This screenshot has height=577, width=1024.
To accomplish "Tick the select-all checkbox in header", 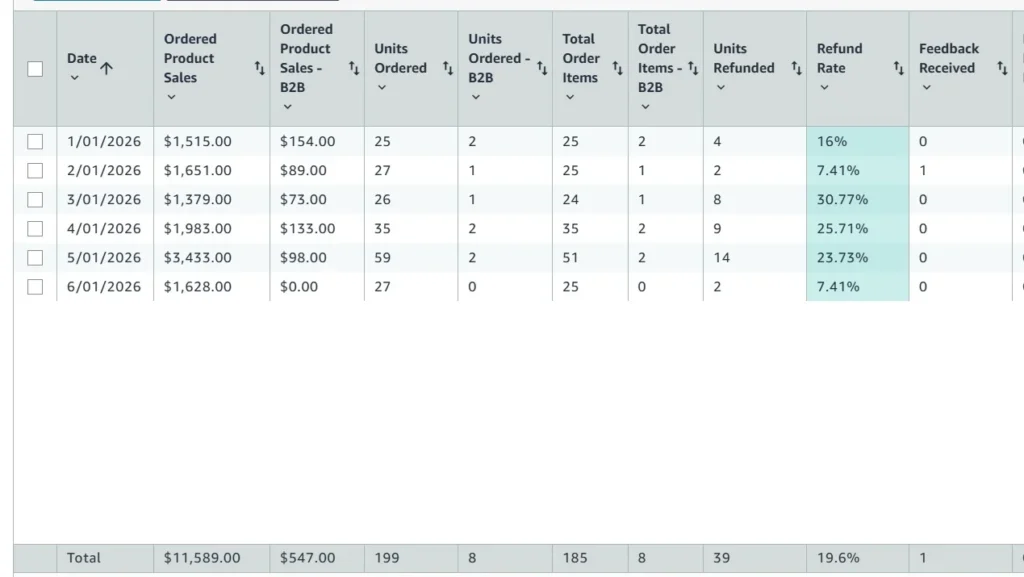I will [x=35, y=69].
